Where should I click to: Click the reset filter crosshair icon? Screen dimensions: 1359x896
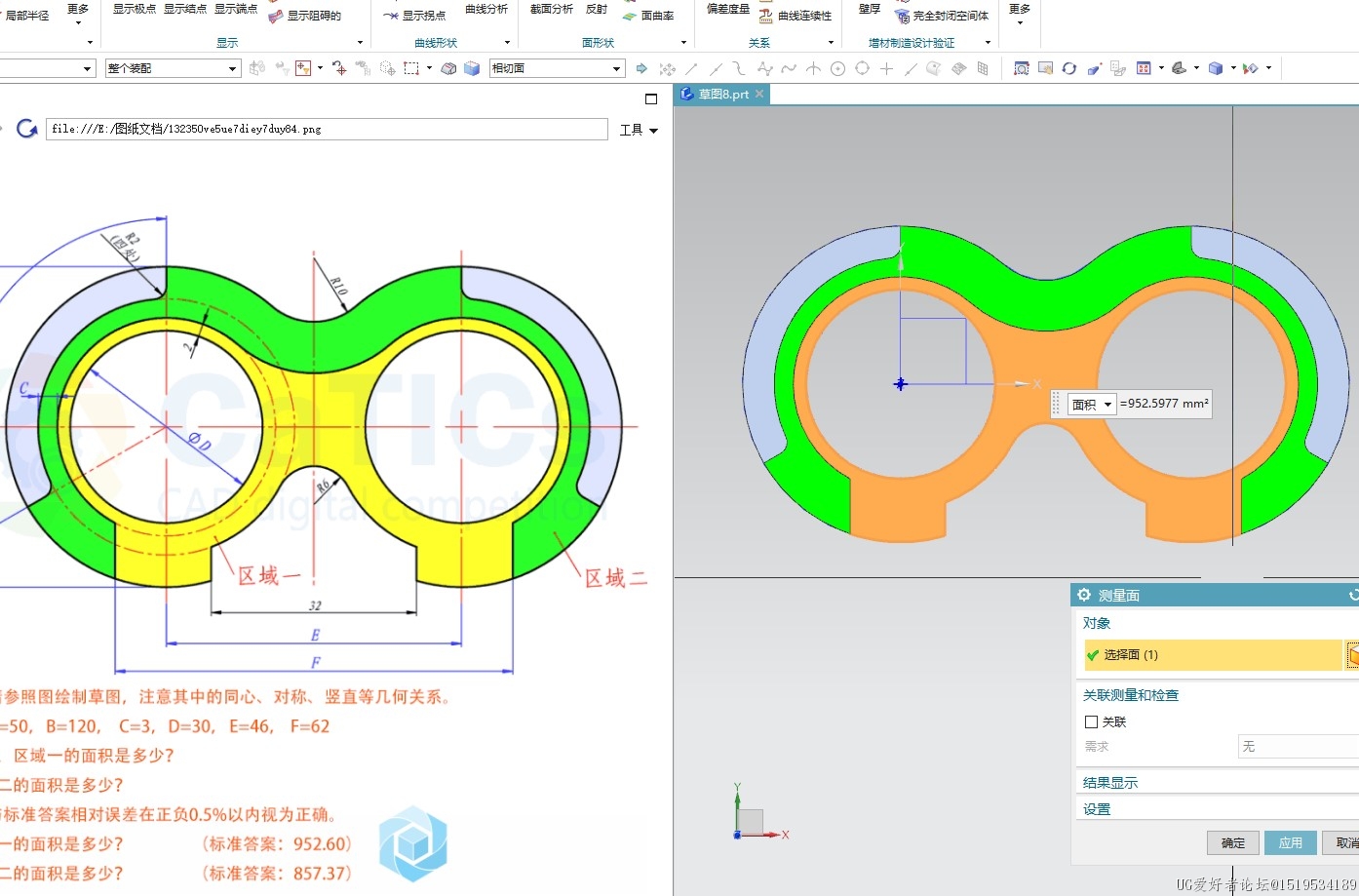[339, 68]
